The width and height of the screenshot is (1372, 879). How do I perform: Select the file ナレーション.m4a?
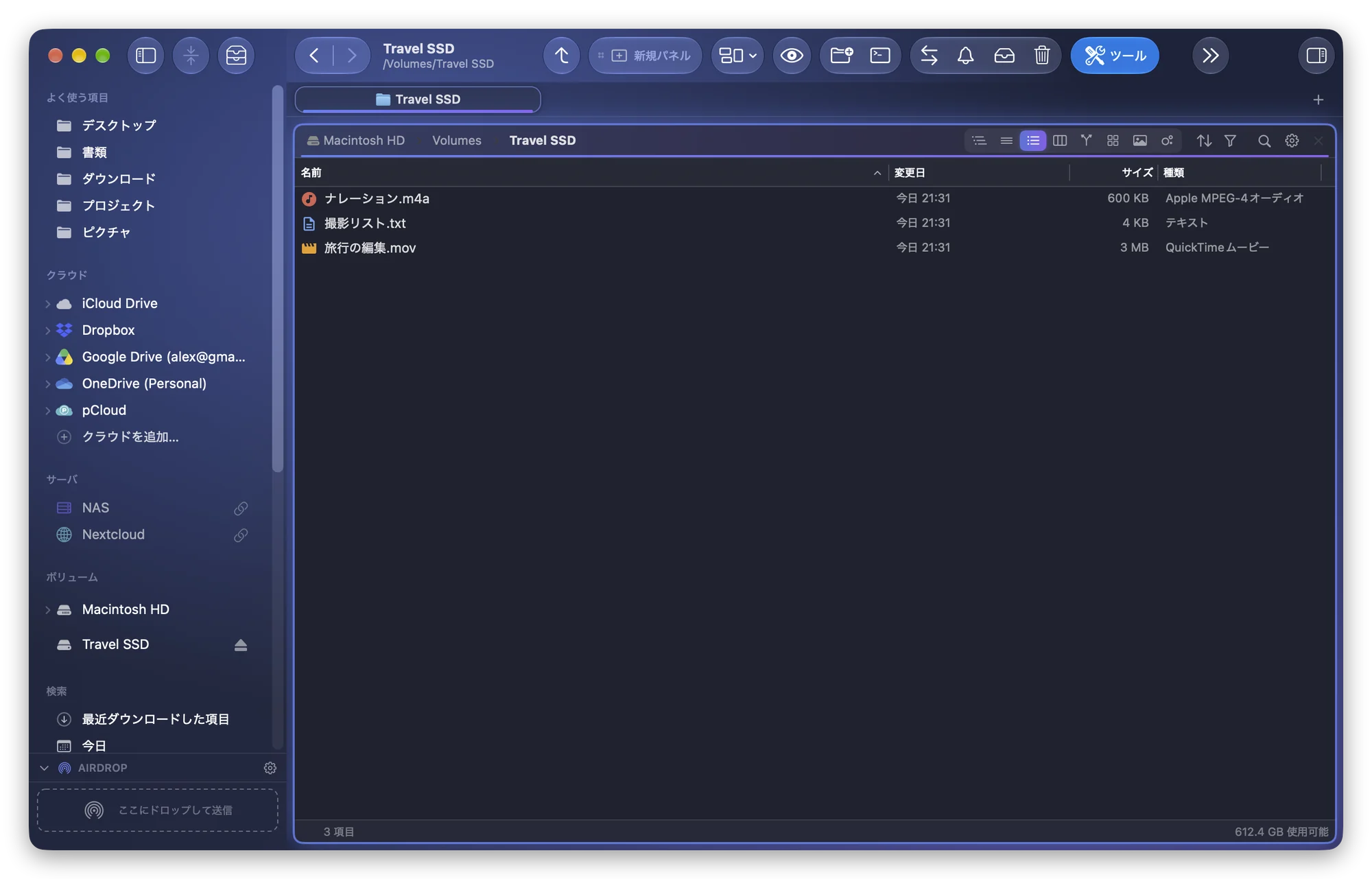[814, 198]
